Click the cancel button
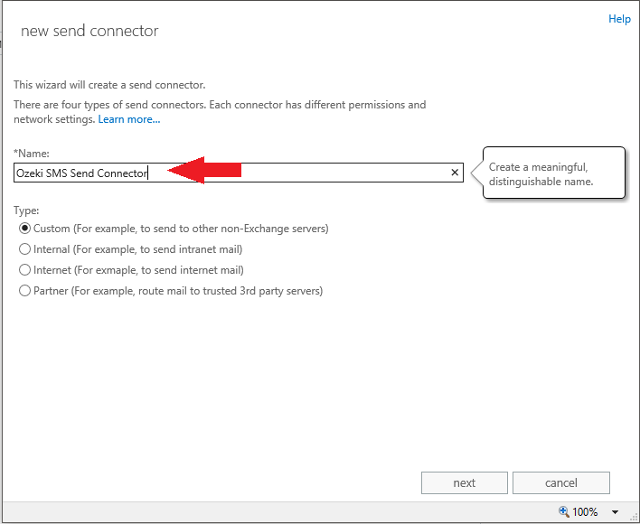The width and height of the screenshot is (640, 524). (x=561, y=483)
